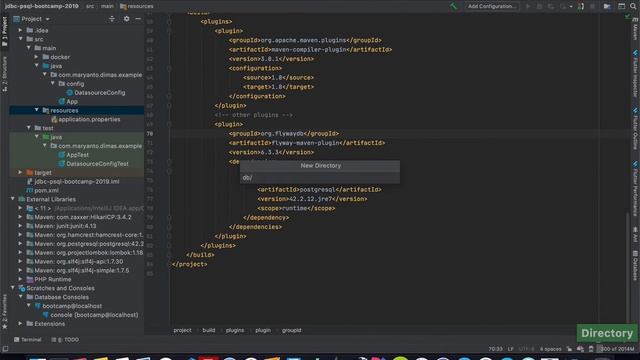
Task: Collapse the main folder
Action: click(x=29, y=48)
